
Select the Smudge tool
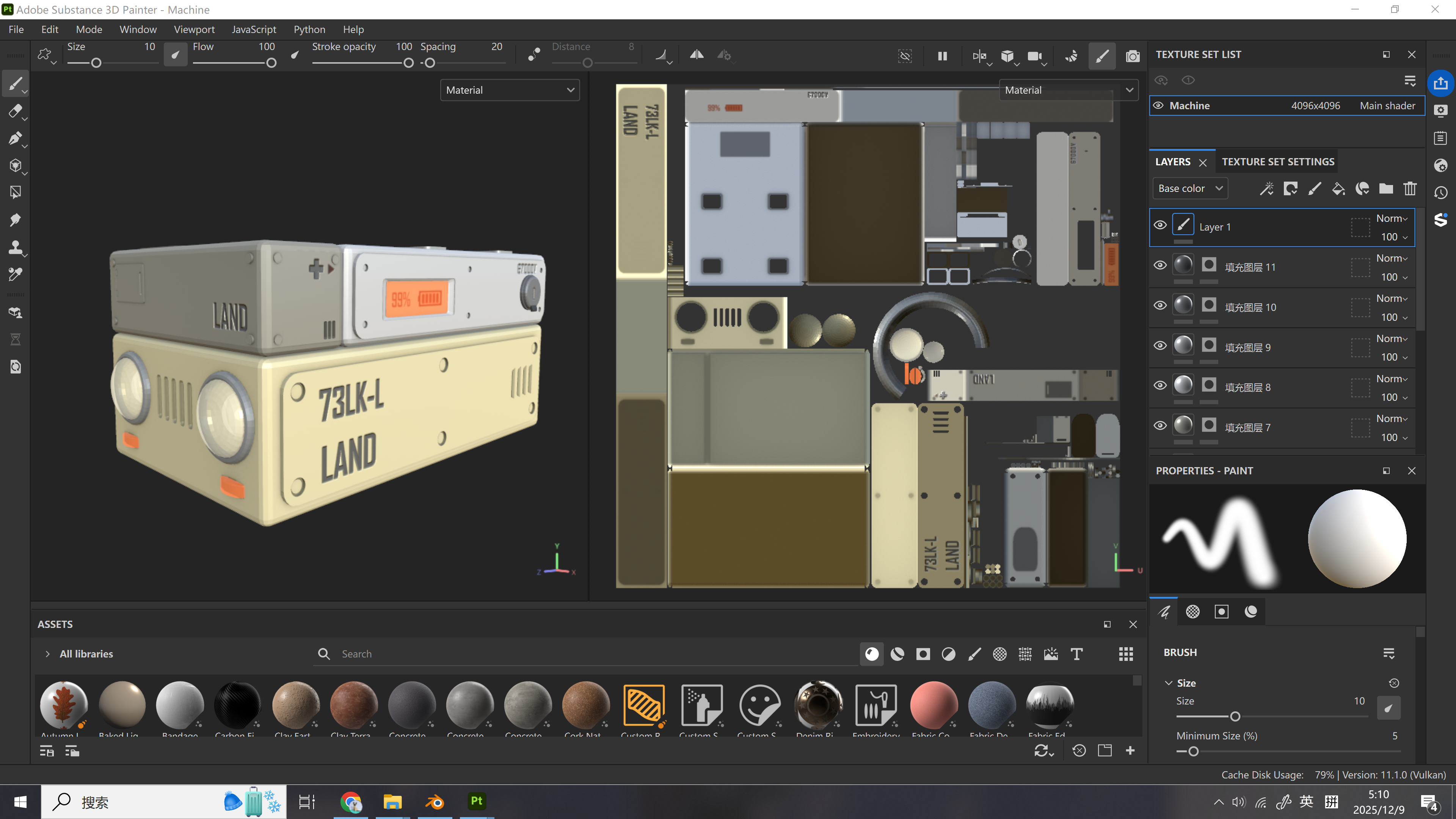tap(15, 220)
